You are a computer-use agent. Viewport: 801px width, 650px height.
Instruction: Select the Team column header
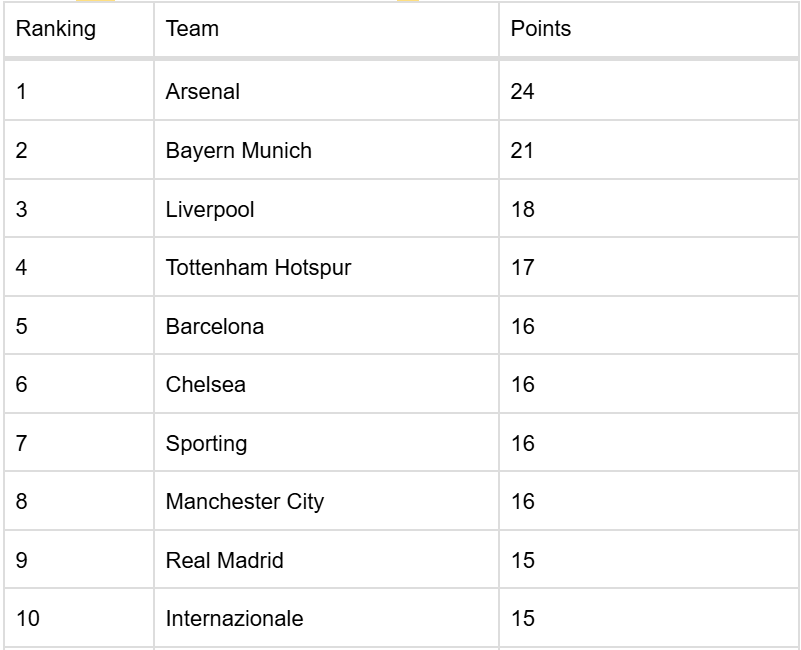pyautogui.click(x=193, y=29)
